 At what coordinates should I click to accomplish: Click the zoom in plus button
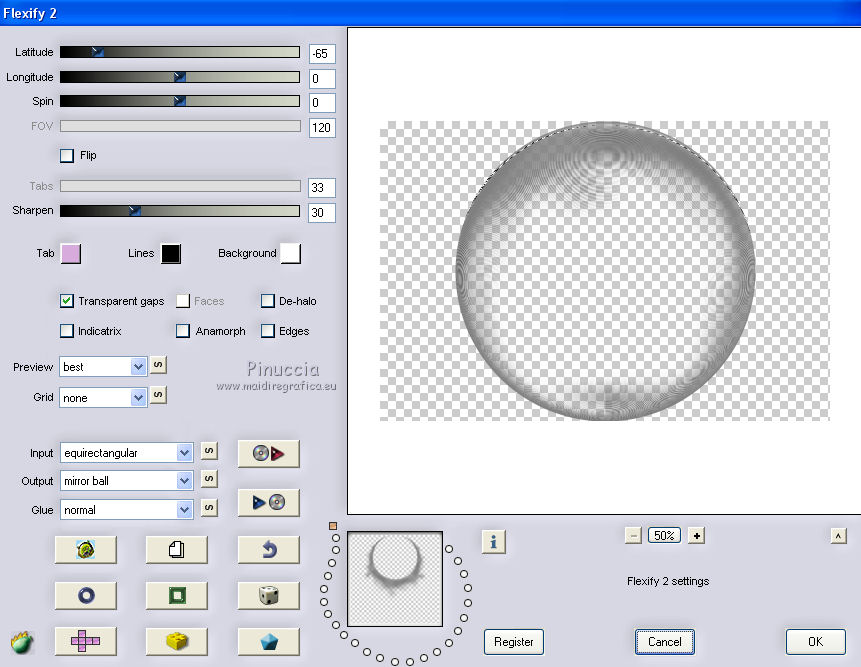pyautogui.click(x=696, y=536)
